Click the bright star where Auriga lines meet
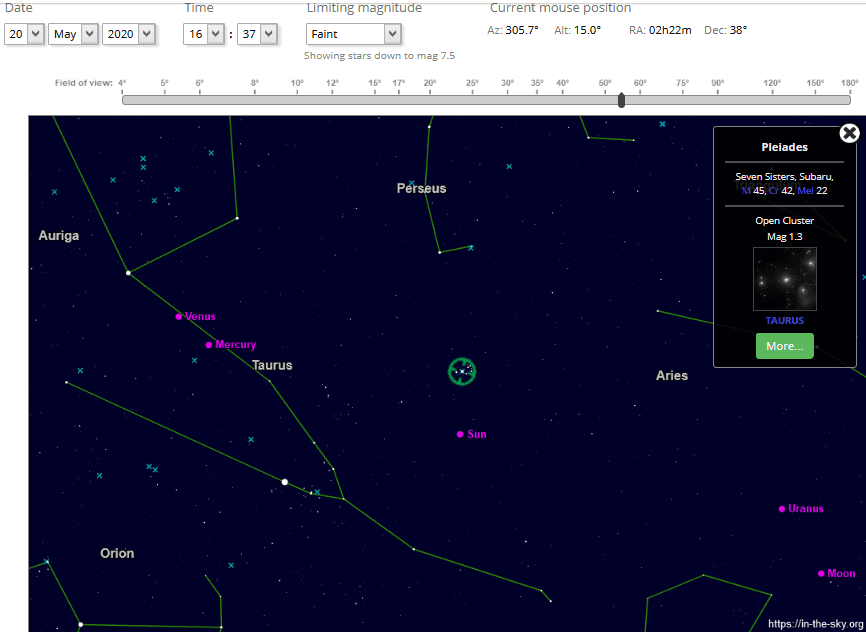Screen dimensions: 866x632 128,273
